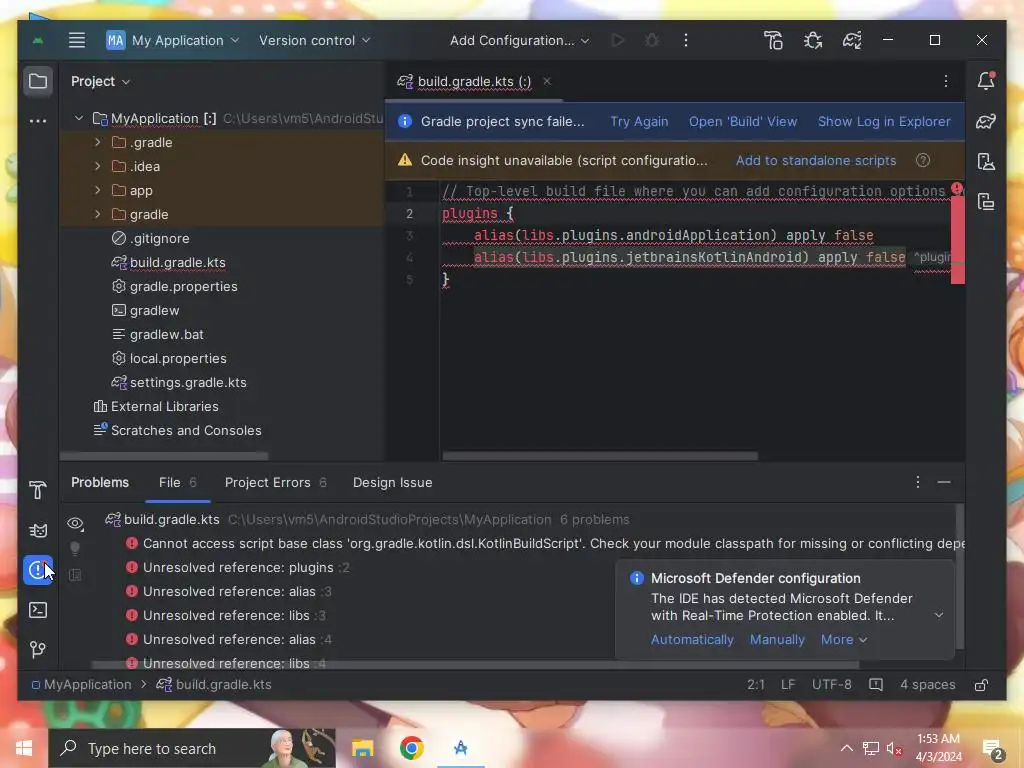Click the red error indicator in editor corner
Screen dimensions: 1024x768
[957, 189]
